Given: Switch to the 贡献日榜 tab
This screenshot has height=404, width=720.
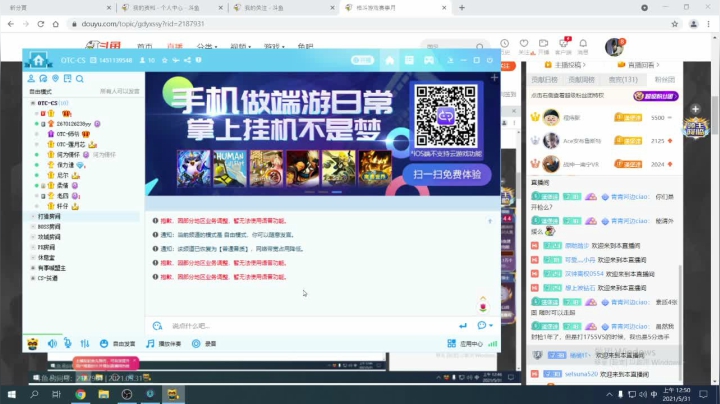Looking at the screenshot, I should point(544,79).
